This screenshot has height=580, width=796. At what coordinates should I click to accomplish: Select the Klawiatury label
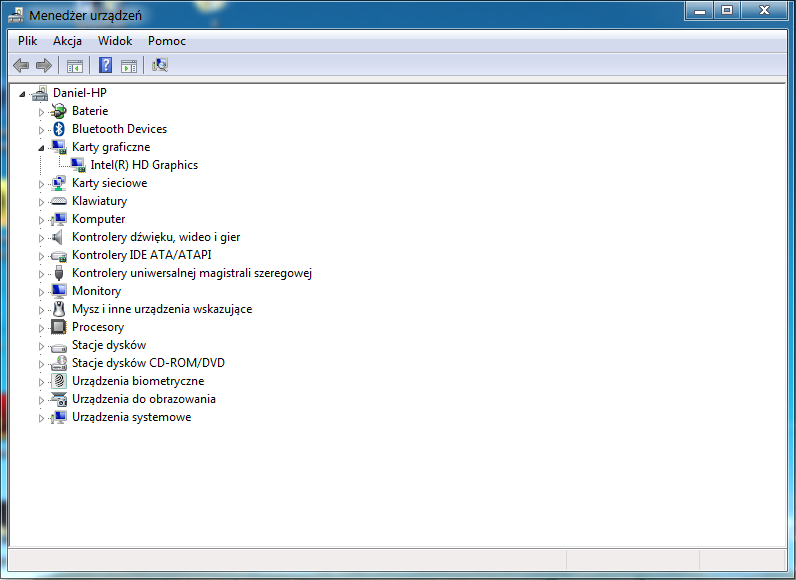[x=100, y=201]
